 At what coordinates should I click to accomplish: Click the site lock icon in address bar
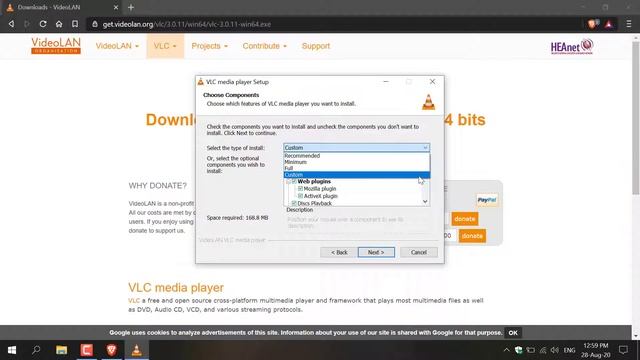pyautogui.click(x=95, y=24)
